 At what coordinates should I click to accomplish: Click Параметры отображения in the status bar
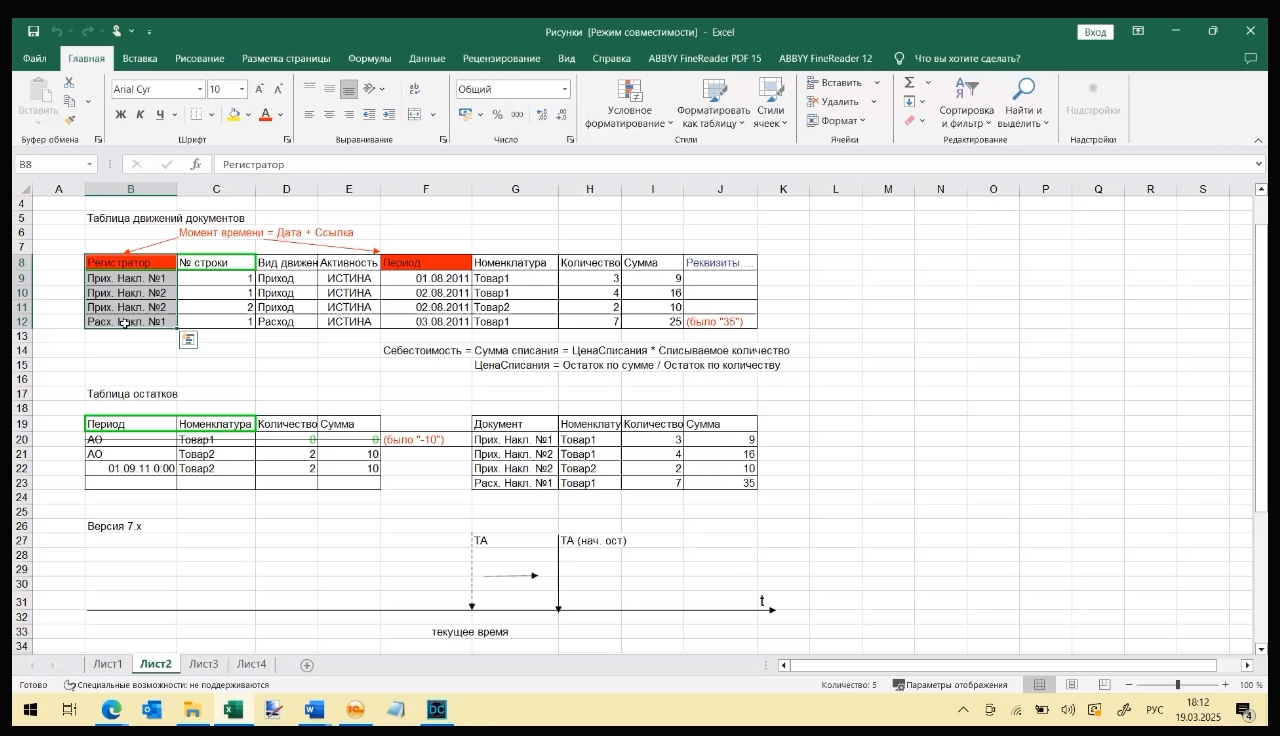coord(950,685)
